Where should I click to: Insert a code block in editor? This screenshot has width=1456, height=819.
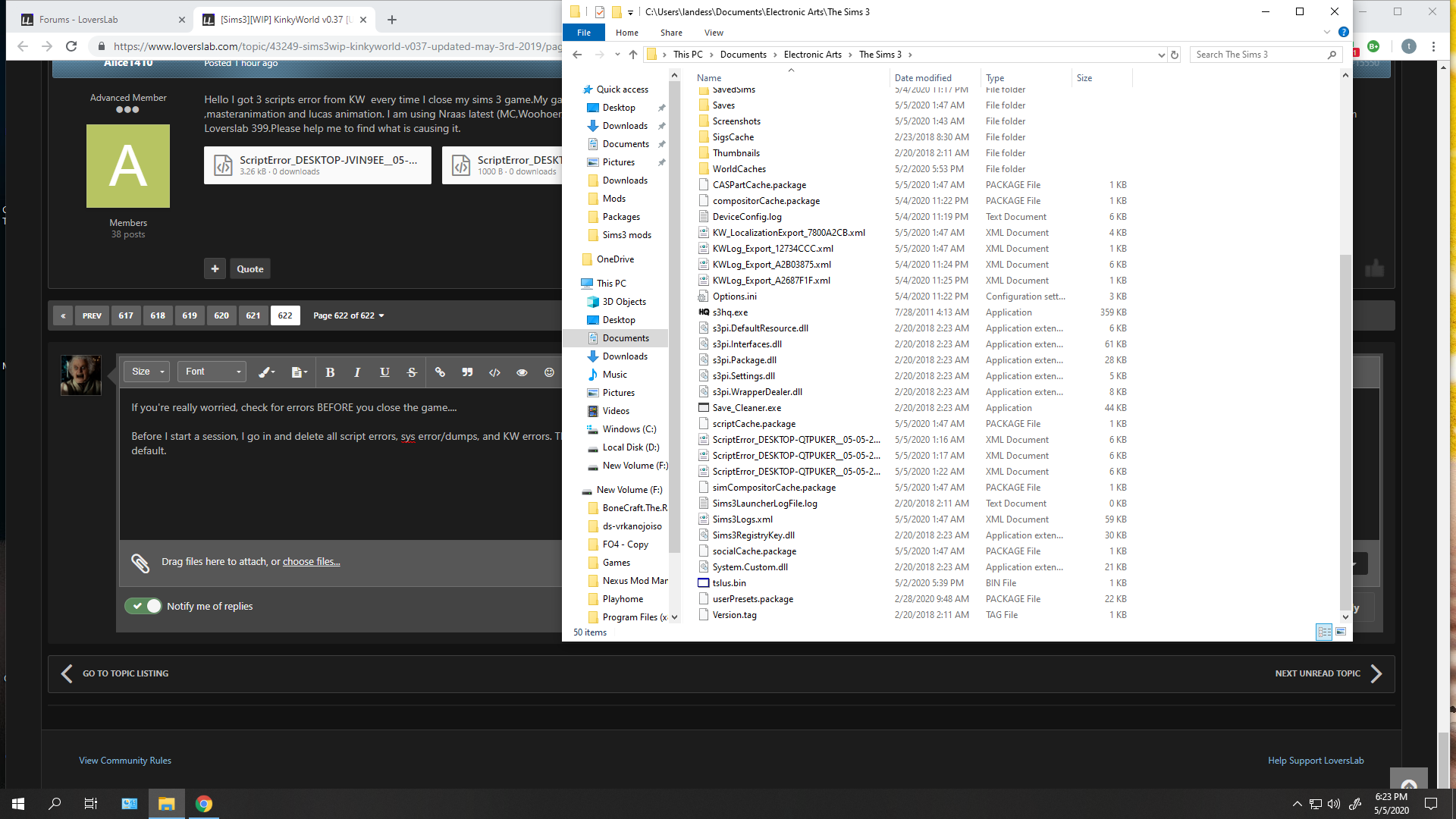[x=494, y=372]
